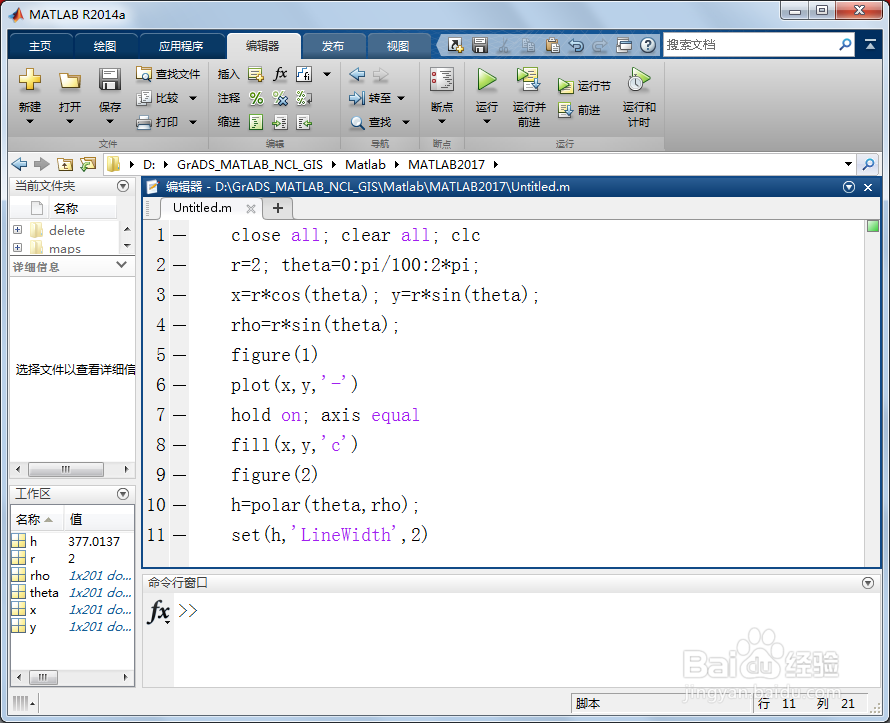Go back with the blue left arrow in navigation group
The image size is (890, 723).
(x=357, y=74)
